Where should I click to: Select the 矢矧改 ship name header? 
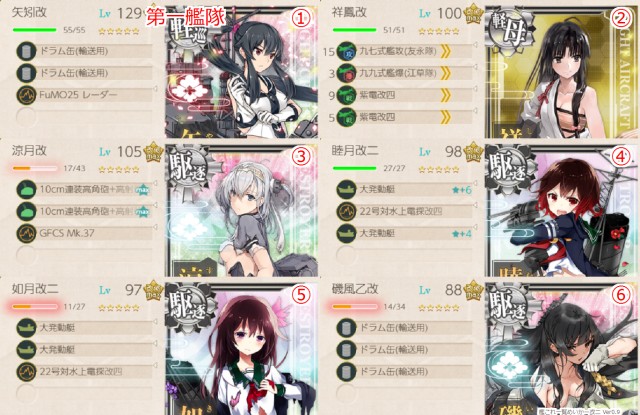coord(29,12)
